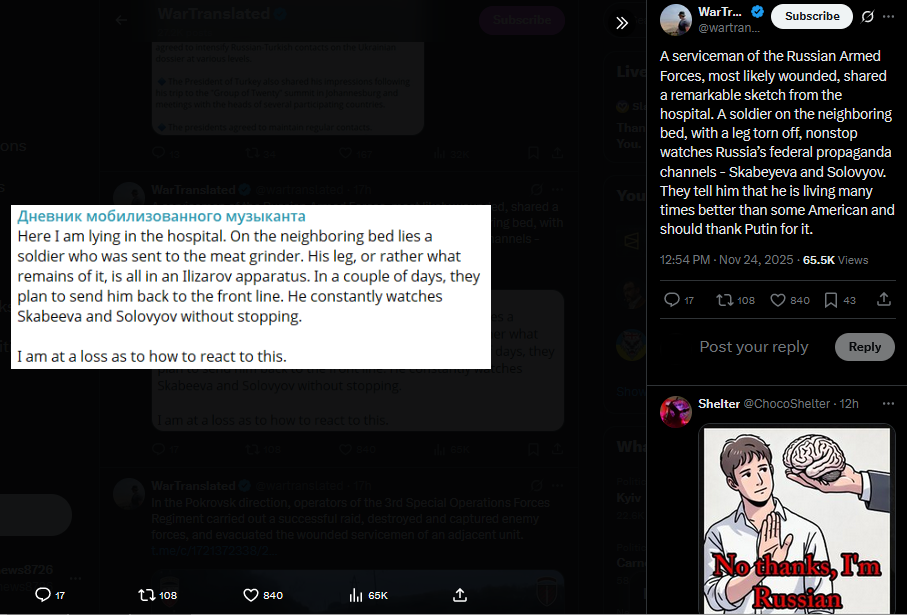This screenshot has width=907, height=615.
Task: Collapse the side panel with double chevron
Action: 622,23
